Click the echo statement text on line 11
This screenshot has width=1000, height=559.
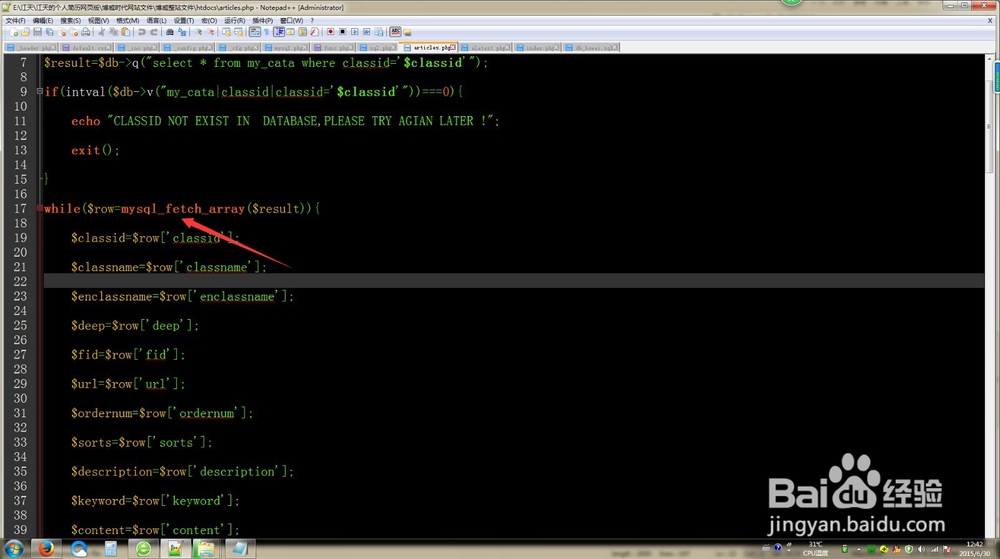tap(285, 120)
